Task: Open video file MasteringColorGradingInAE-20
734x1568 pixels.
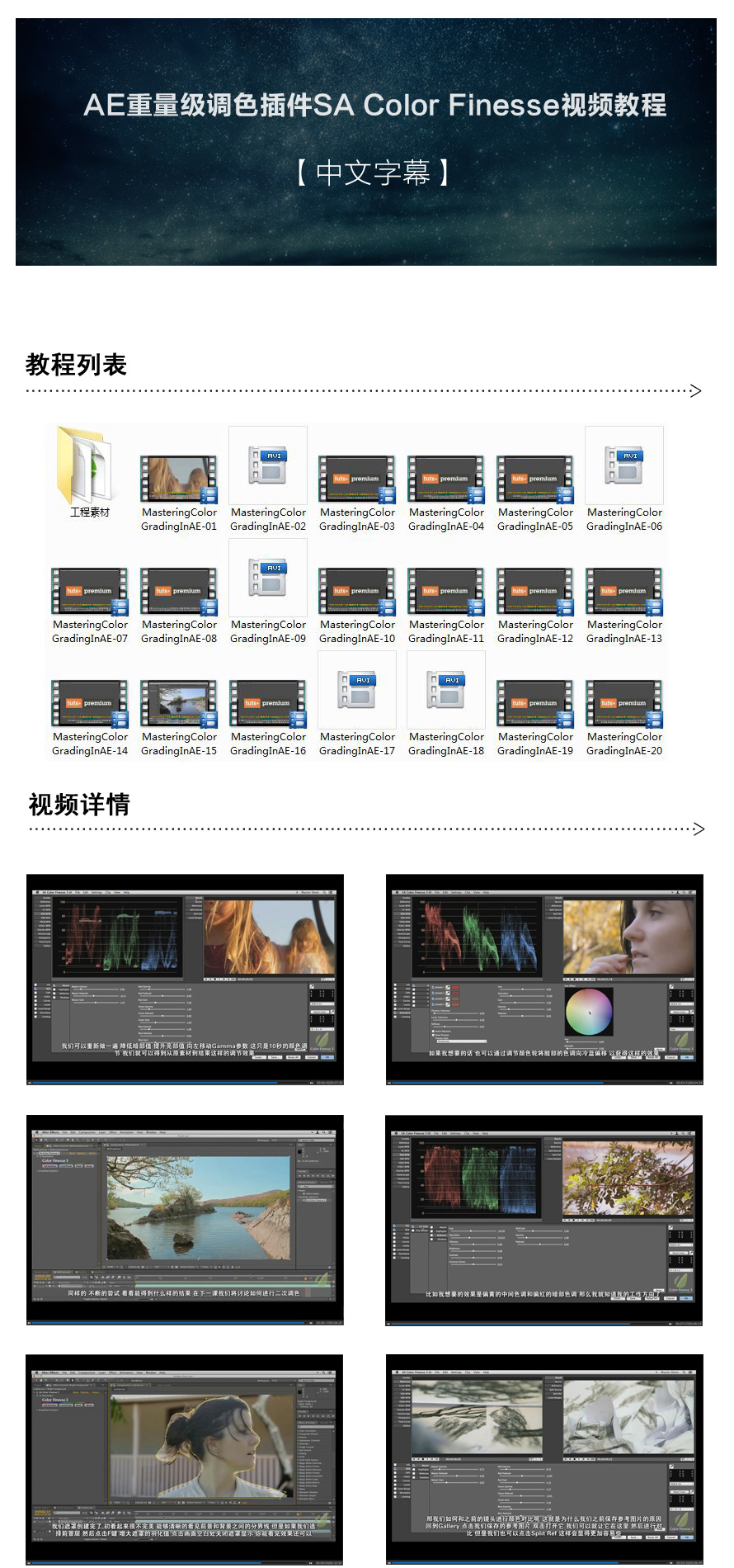Action: [624, 704]
